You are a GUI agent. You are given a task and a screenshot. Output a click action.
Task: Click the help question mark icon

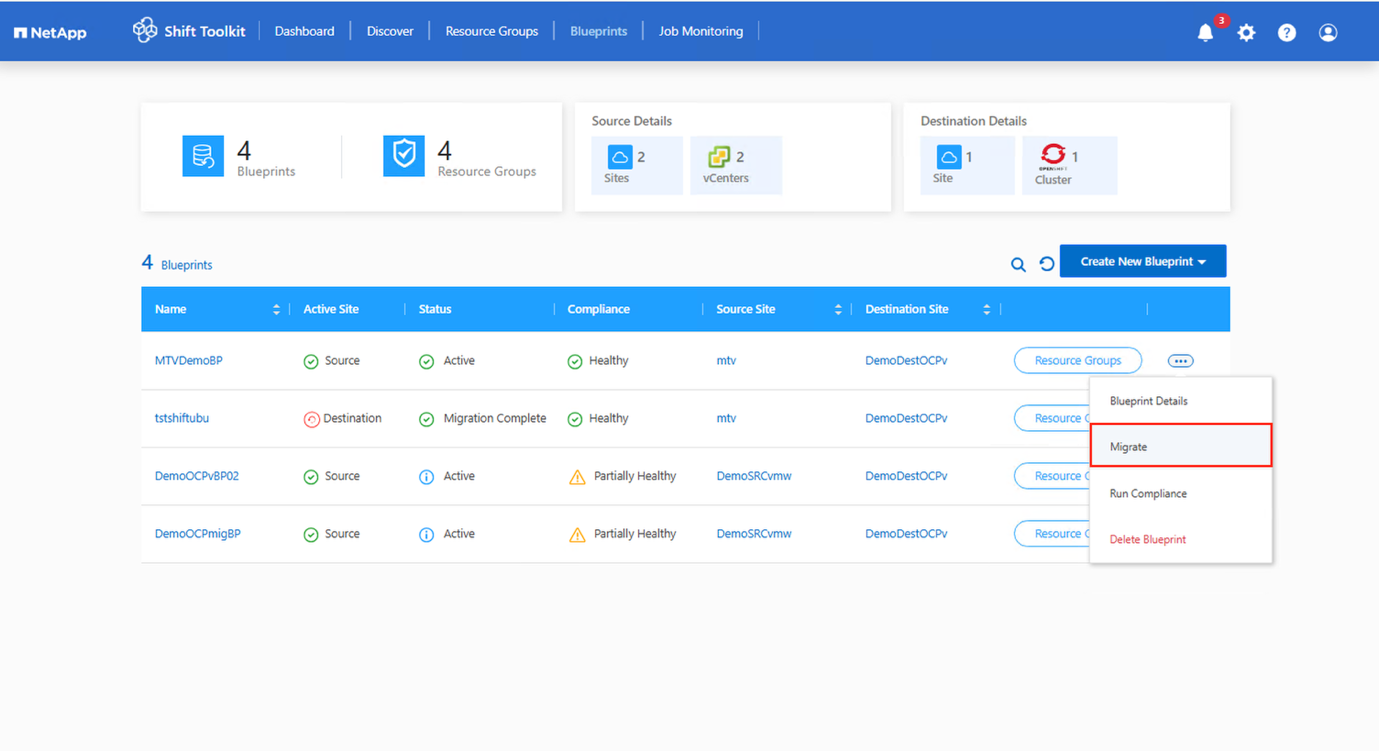pyautogui.click(x=1287, y=33)
